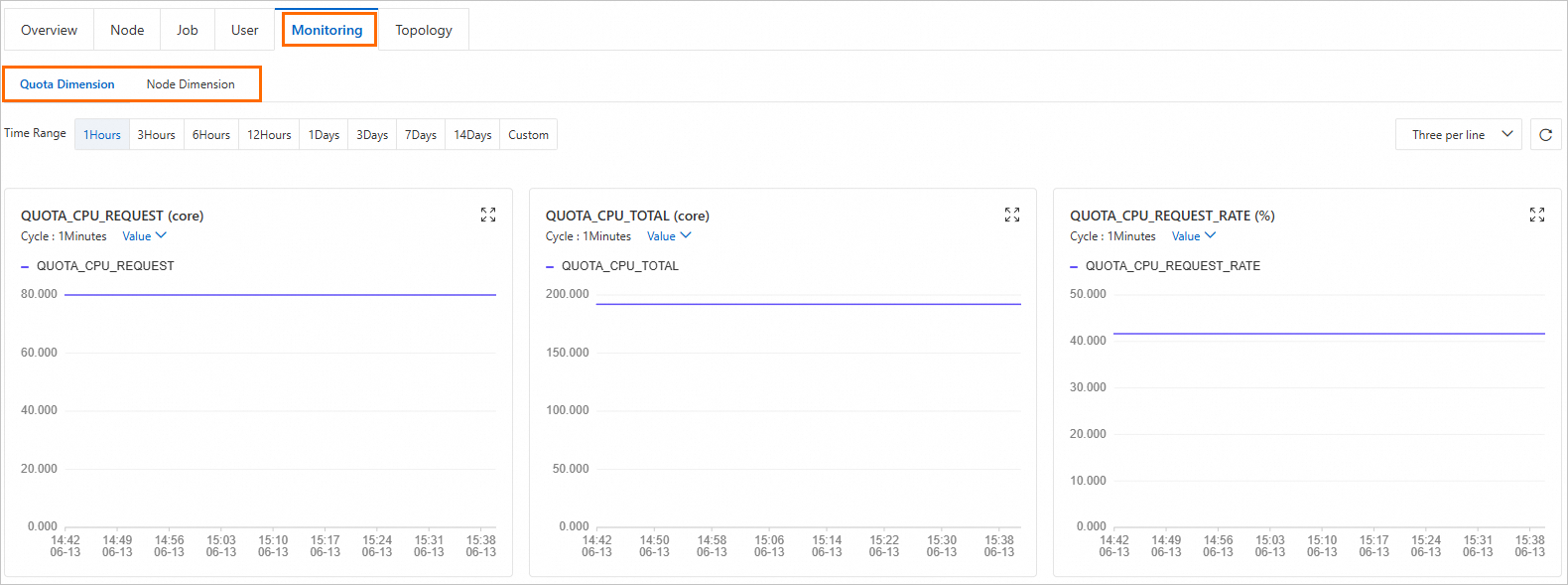Click the refresh charts icon
Image resolution: width=1568 pixels, height=585 pixels.
coord(1545,135)
